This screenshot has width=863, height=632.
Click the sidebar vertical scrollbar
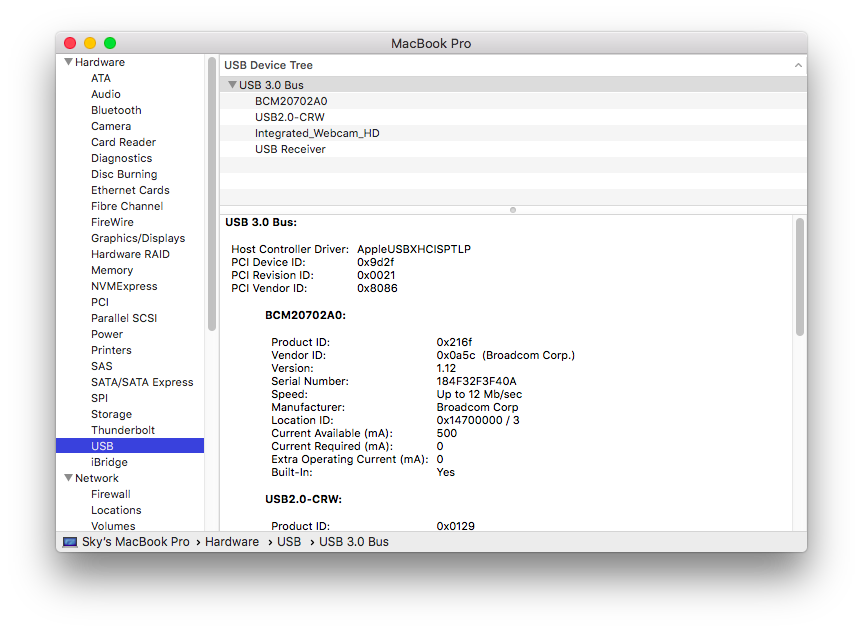(x=212, y=194)
